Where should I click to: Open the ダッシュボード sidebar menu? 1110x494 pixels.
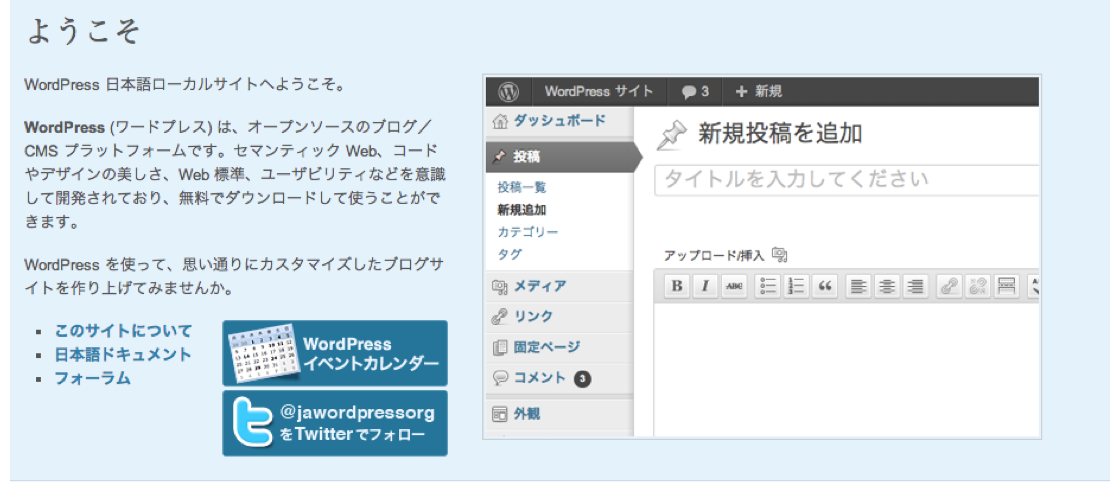tap(550, 121)
